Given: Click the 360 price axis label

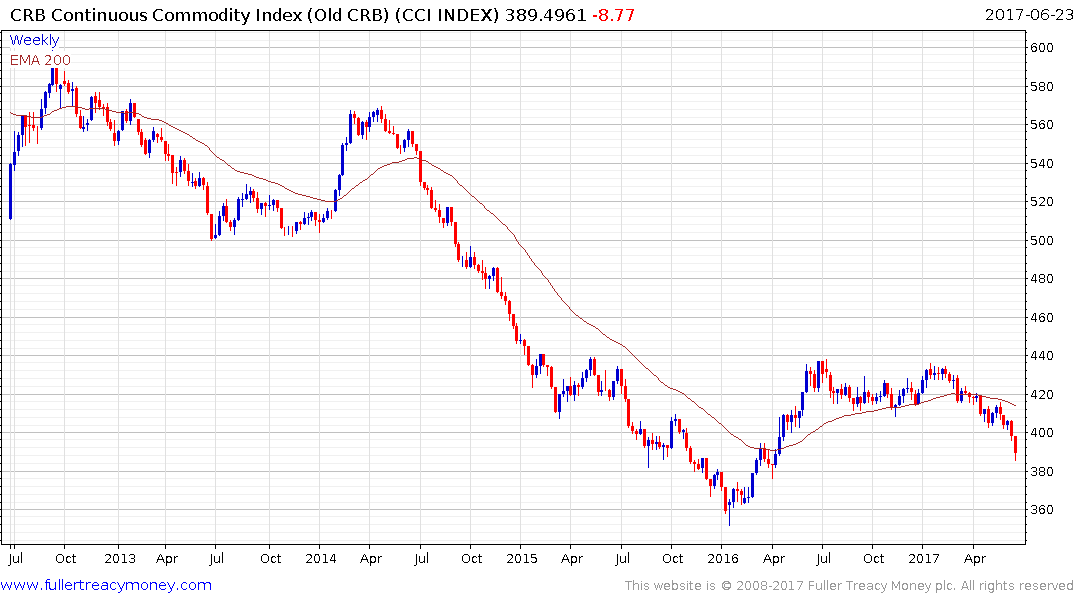Looking at the screenshot, I should click(x=1042, y=510).
